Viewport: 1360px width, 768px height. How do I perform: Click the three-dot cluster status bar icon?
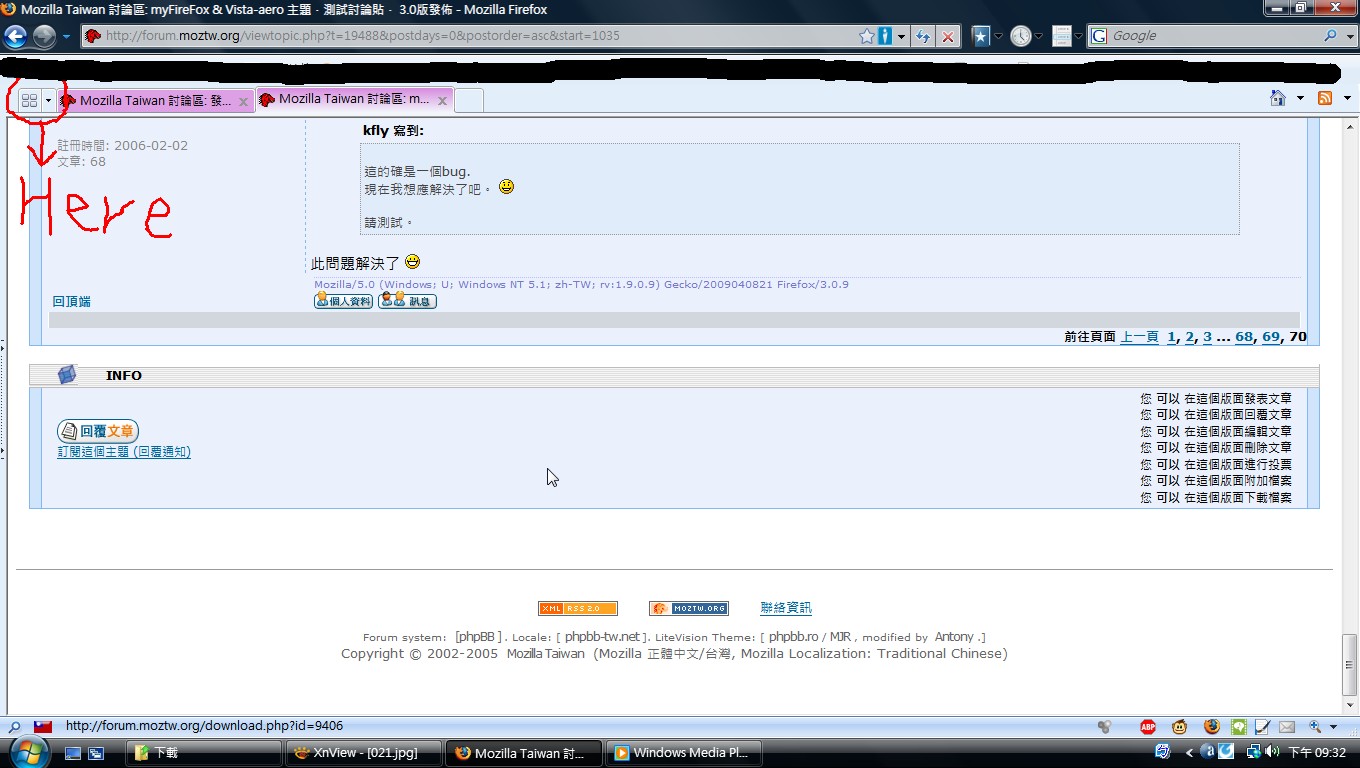coord(1105,727)
